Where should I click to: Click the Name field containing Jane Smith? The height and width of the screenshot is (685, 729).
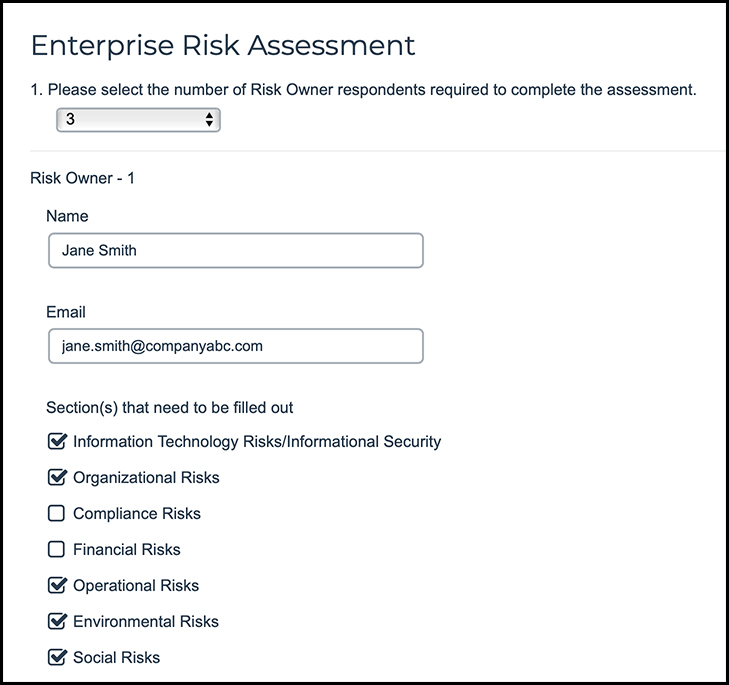pos(235,250)
